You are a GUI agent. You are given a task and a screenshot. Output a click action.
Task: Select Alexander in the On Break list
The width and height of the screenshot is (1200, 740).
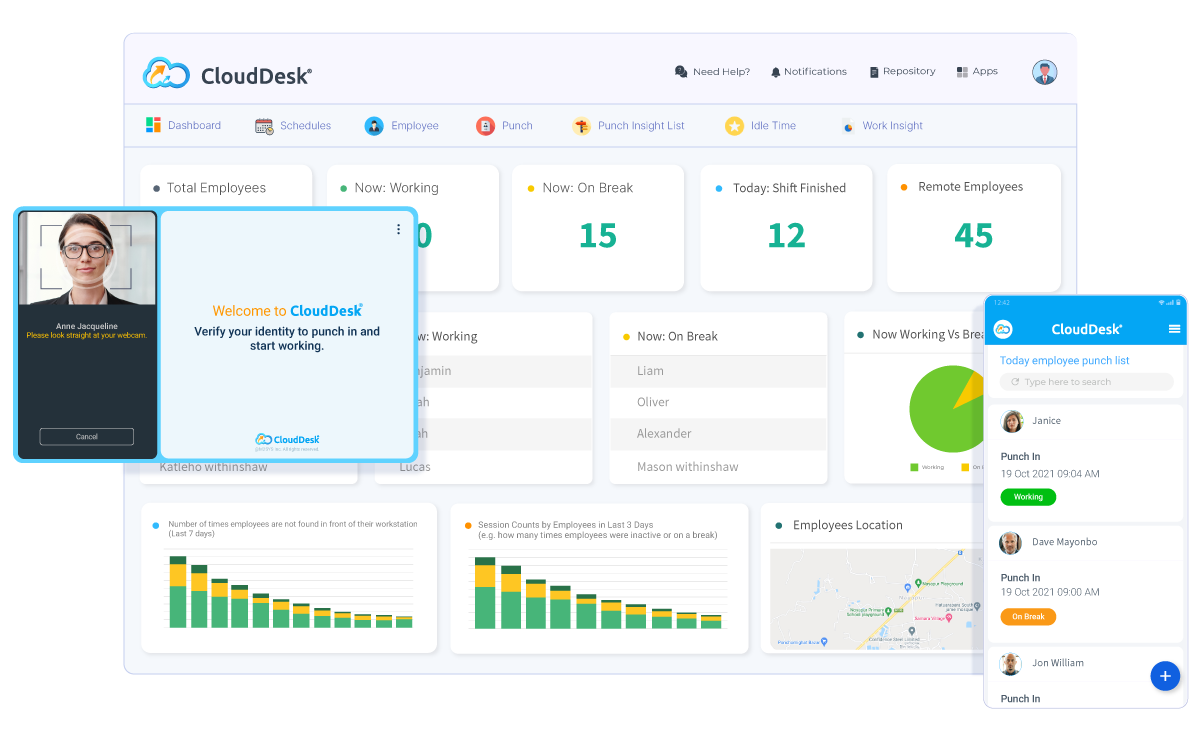pyautogui.click(x=719, y=434)
